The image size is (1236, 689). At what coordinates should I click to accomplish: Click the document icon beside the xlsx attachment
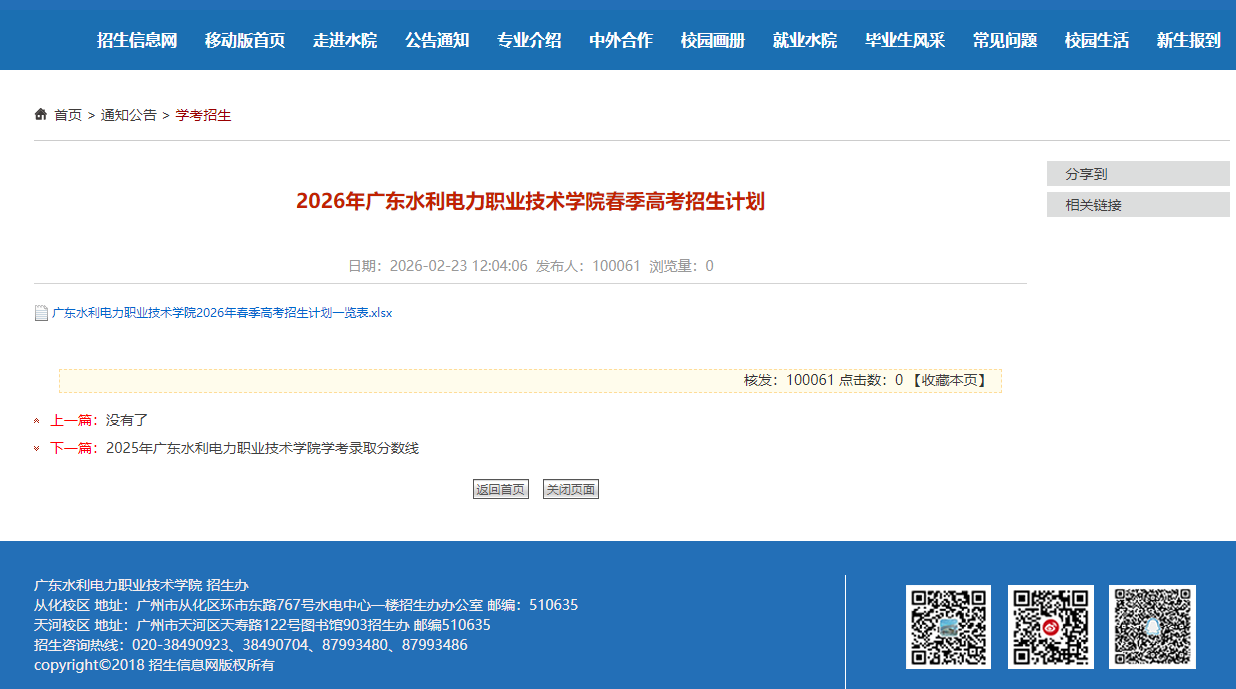coord(36,312)
